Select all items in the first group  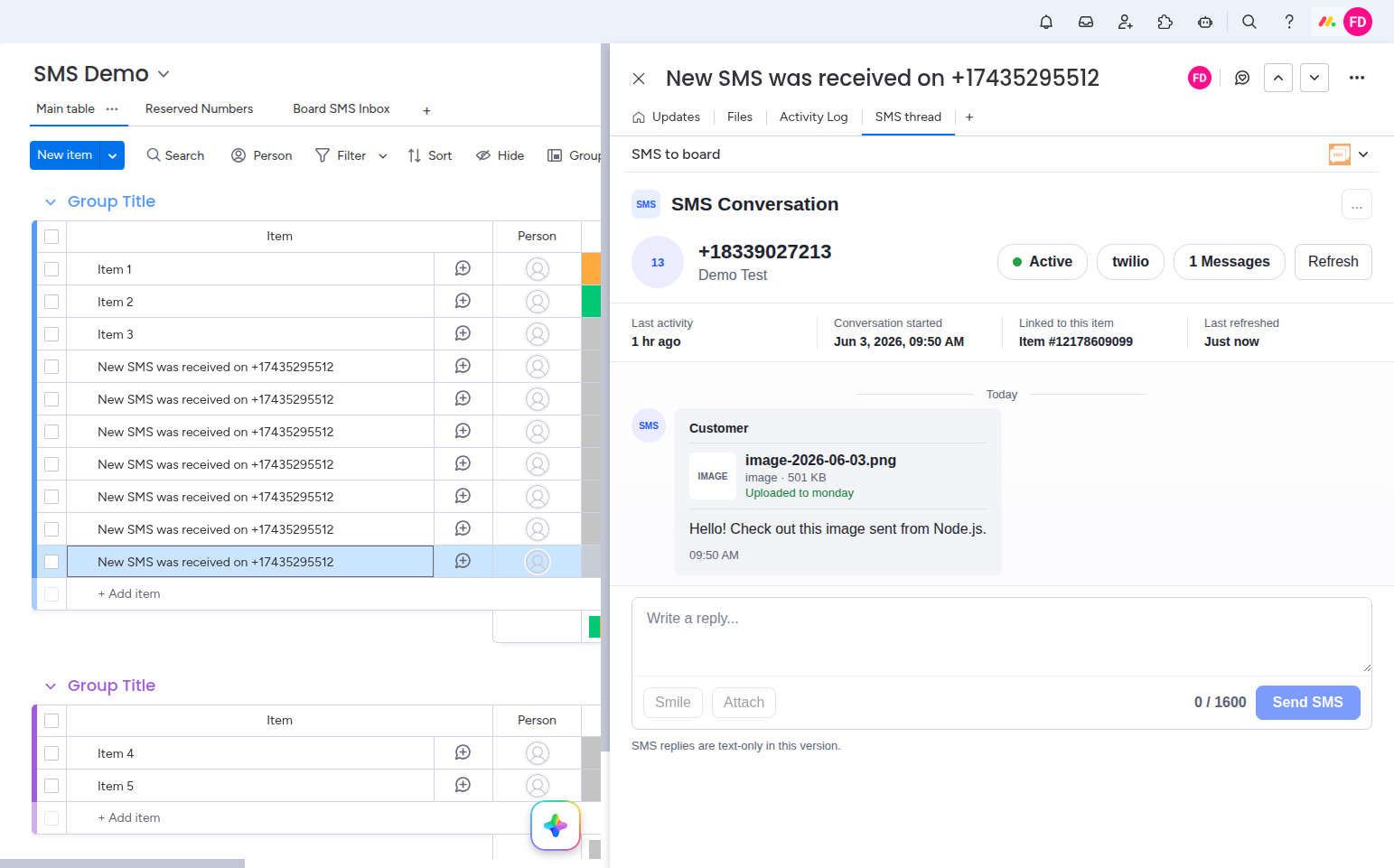[51, 237]
